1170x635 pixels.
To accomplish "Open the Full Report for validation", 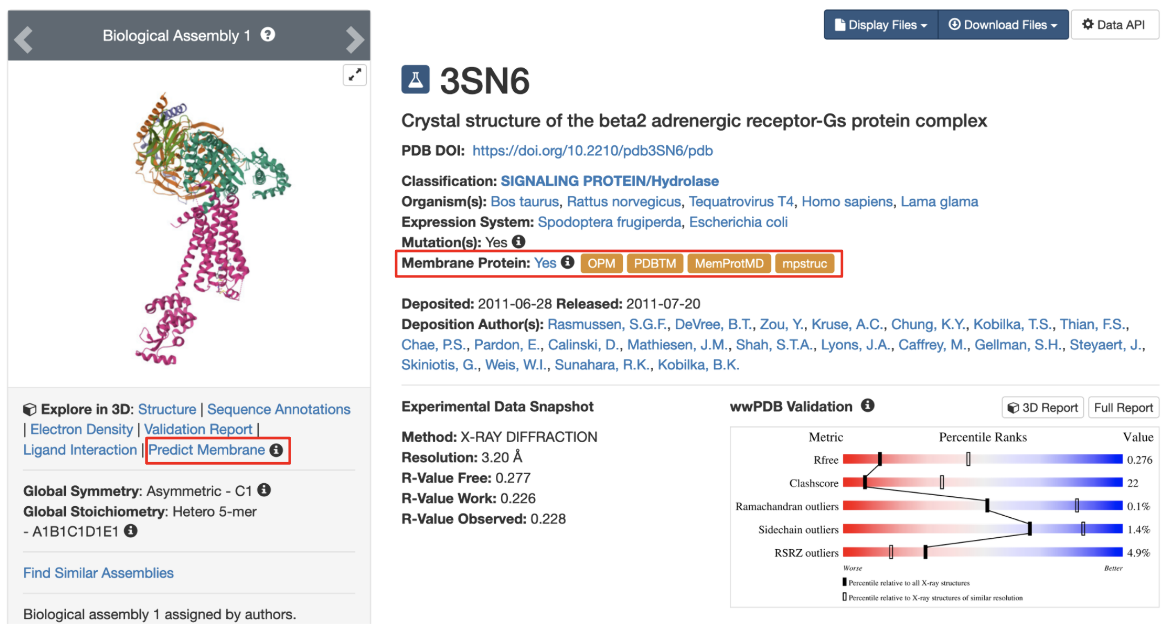I will point(1123,407).
